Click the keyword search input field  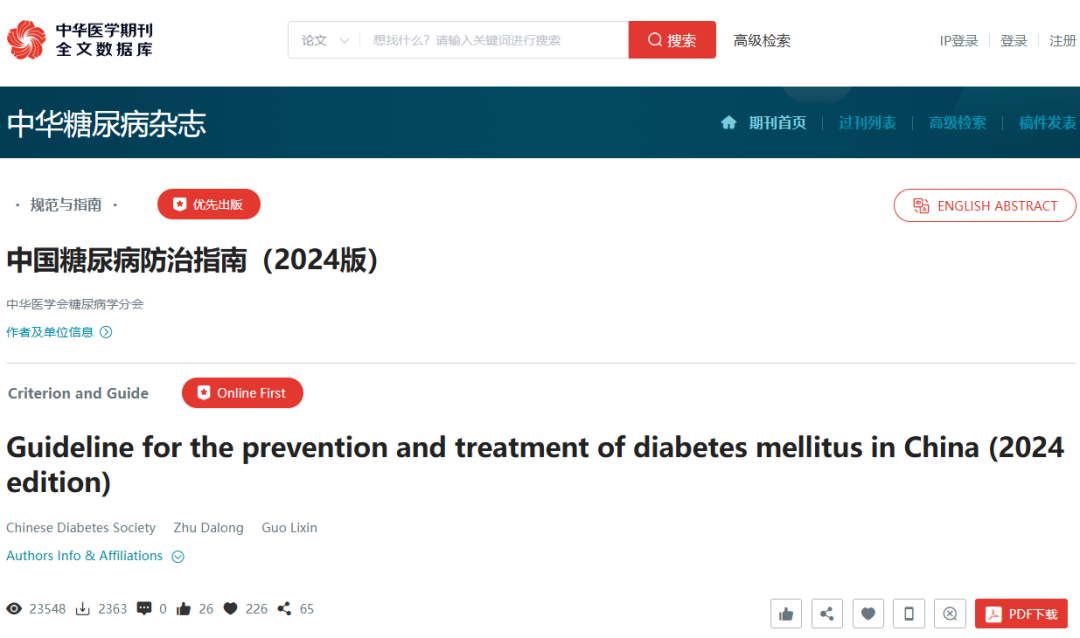click(x=495, y=40)
